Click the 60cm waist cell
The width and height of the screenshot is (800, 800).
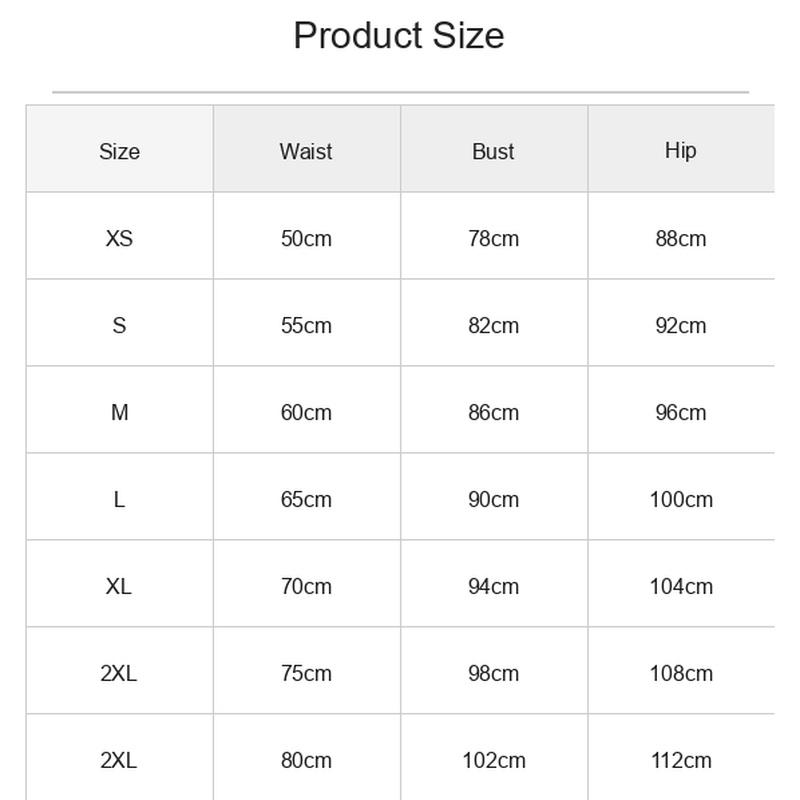[306, 412]
